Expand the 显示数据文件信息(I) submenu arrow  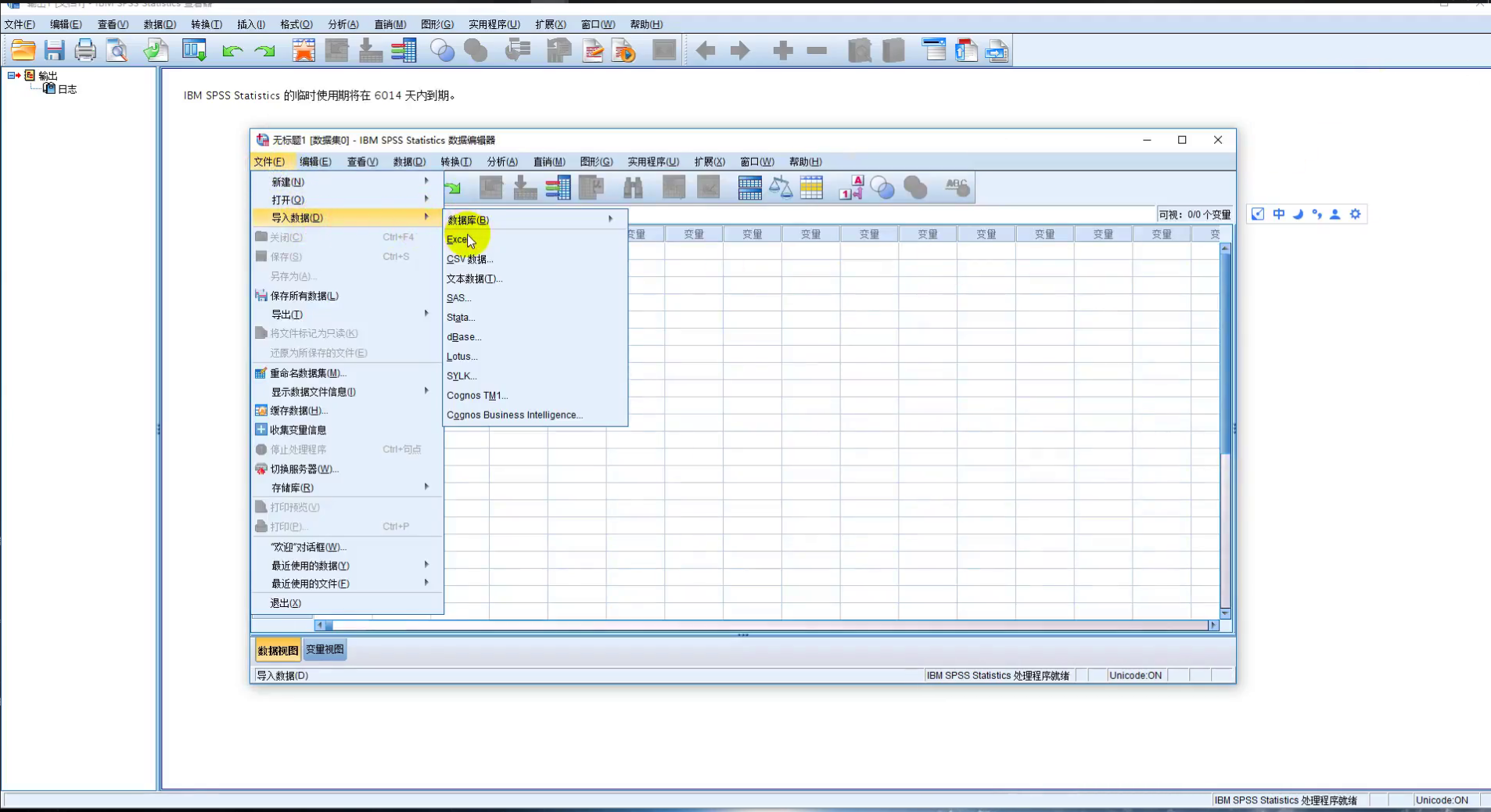pyautogui.click(x=426, y=391)
